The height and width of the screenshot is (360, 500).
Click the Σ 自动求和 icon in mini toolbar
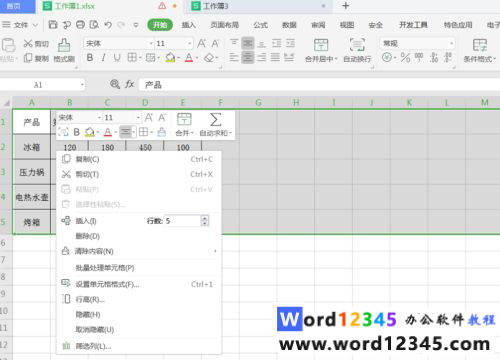[215, 120]
